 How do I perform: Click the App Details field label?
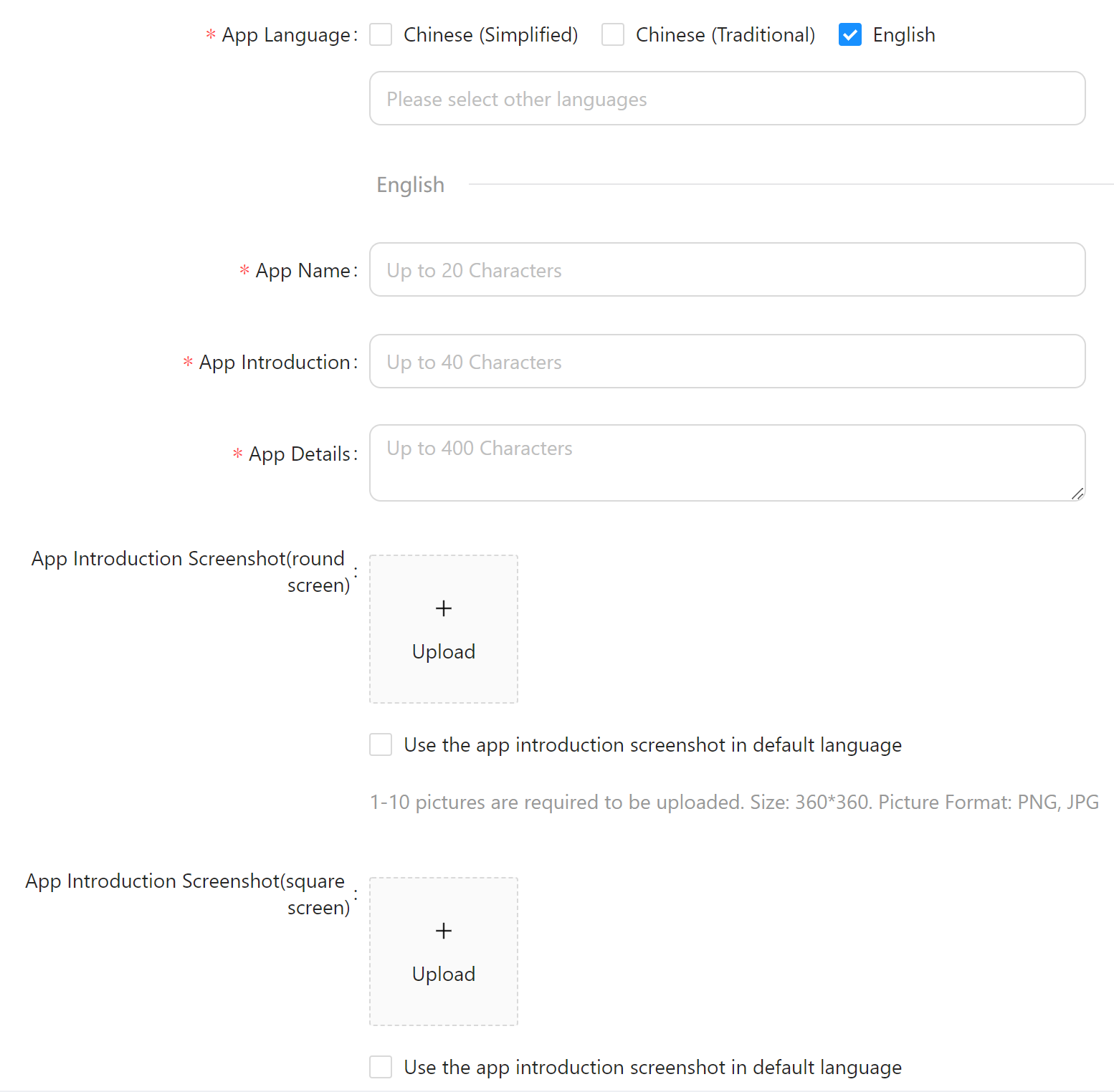point(300,454)
